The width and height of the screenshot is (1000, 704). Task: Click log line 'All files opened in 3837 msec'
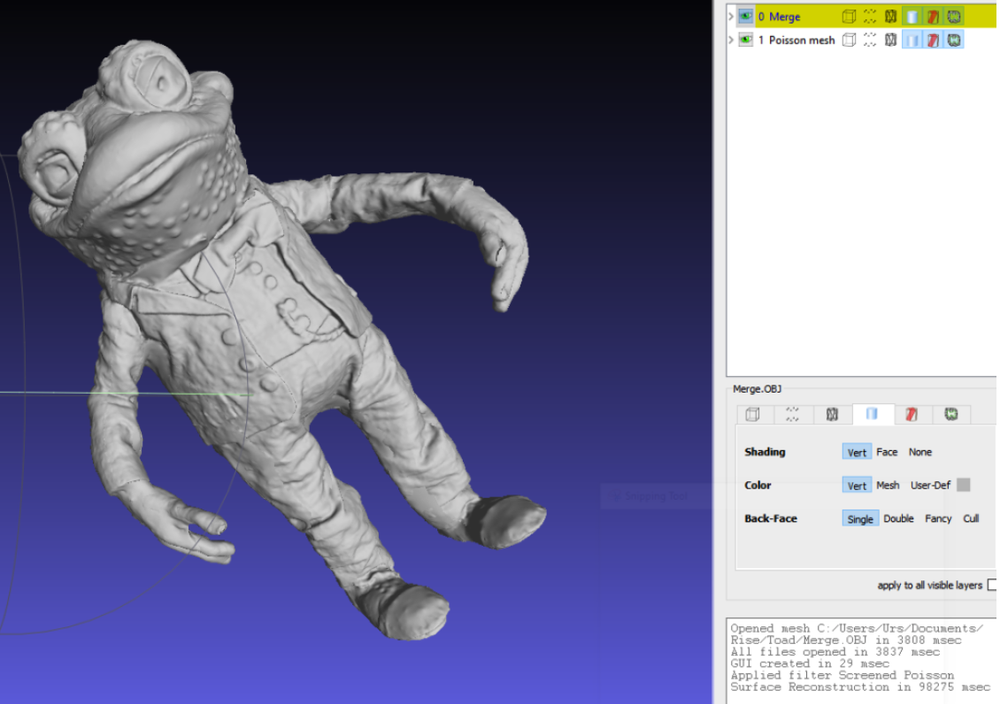[x=835, y=652]
